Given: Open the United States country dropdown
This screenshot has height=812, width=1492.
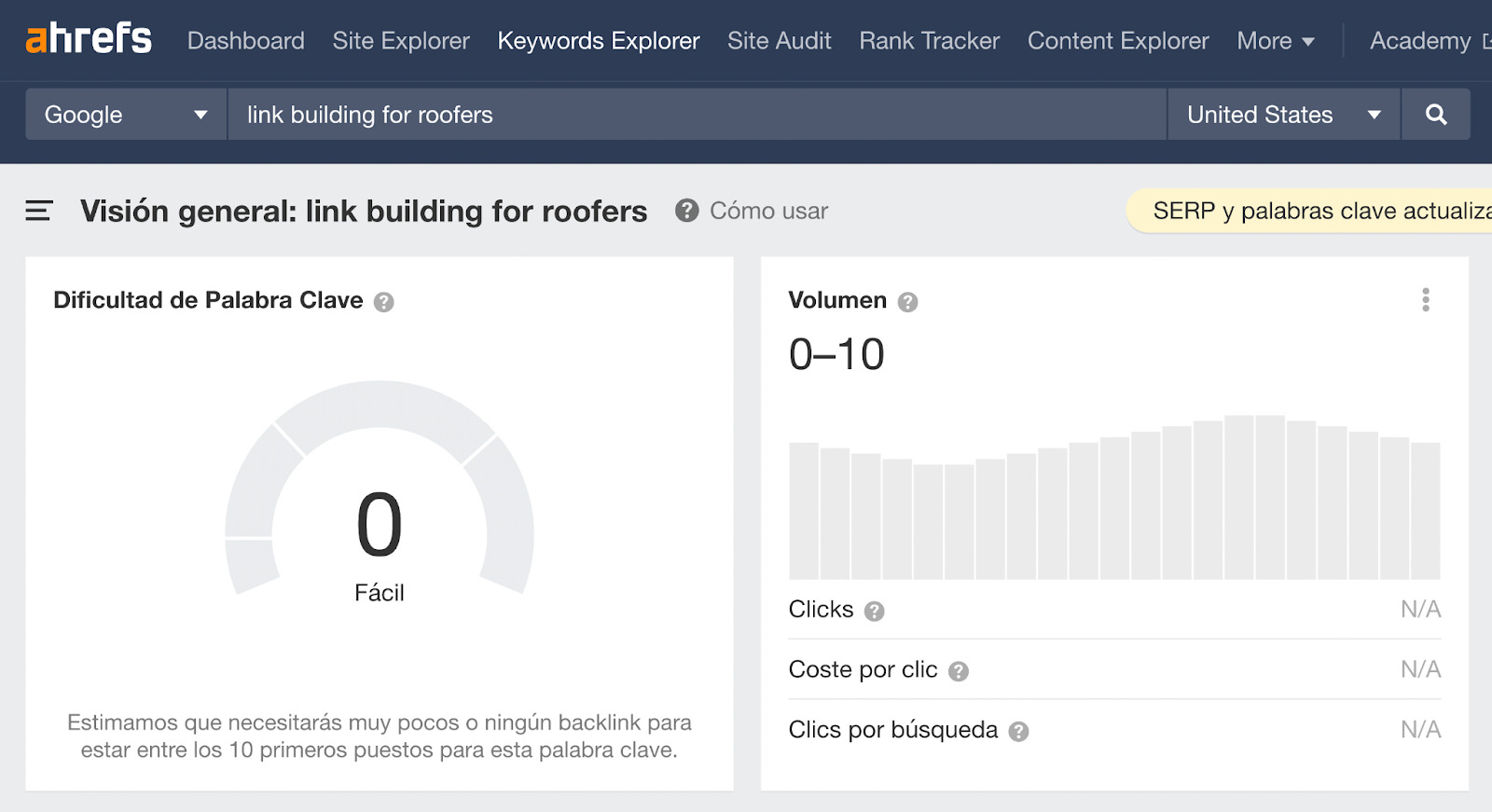Looking at the screenshot, I should coord(1283,115).
